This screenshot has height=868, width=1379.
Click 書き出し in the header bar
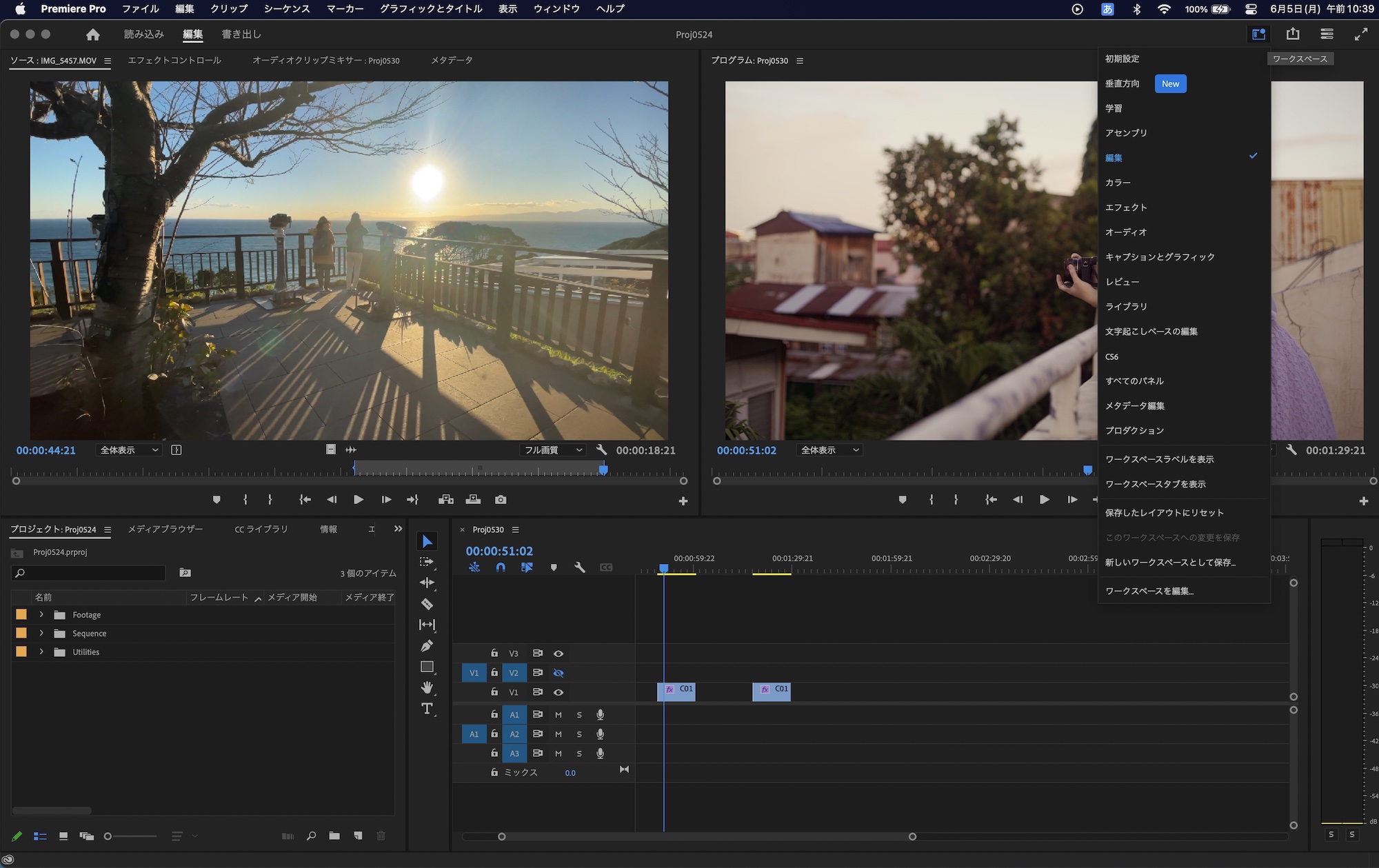coord(241,34)
